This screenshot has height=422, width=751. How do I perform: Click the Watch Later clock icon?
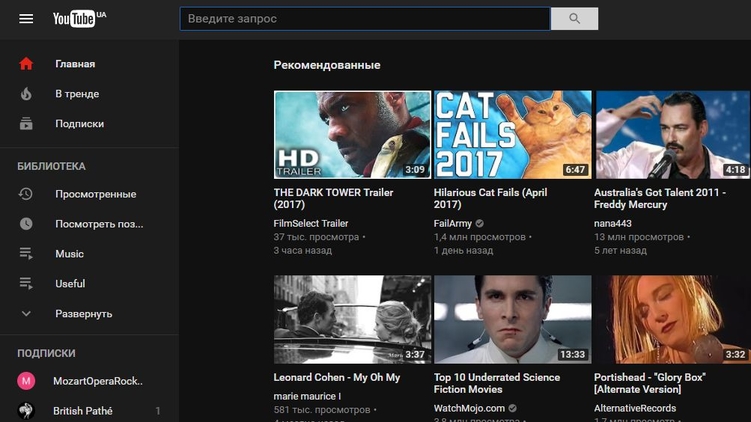pyautogui.click(x=26, y=224)
